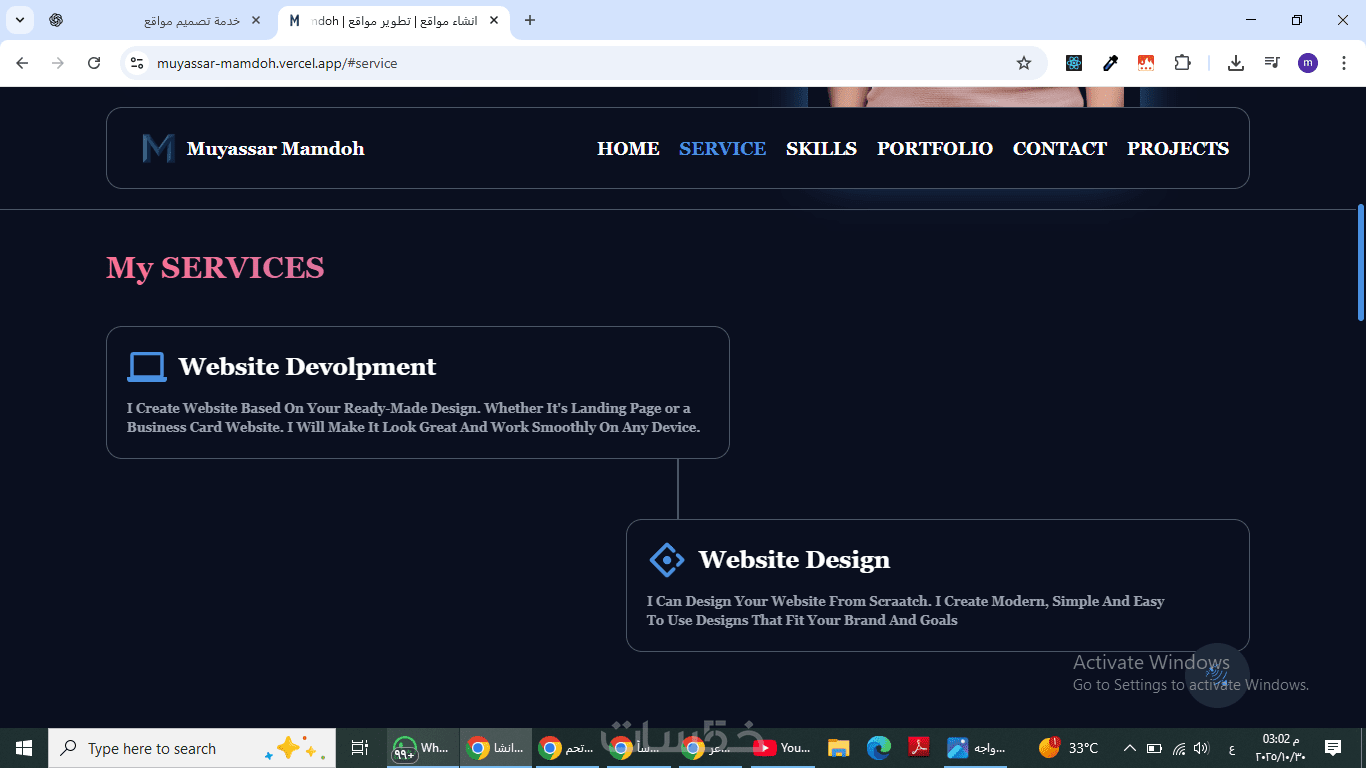View site information icon in address bar
The image size is (1366, 768).
point(138,63)
